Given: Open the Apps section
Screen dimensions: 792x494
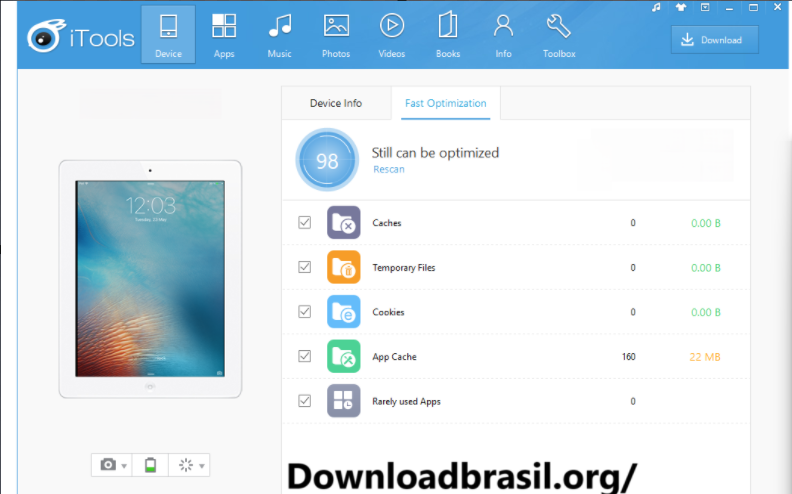Looking at the screenshot, I should [224, 34].
